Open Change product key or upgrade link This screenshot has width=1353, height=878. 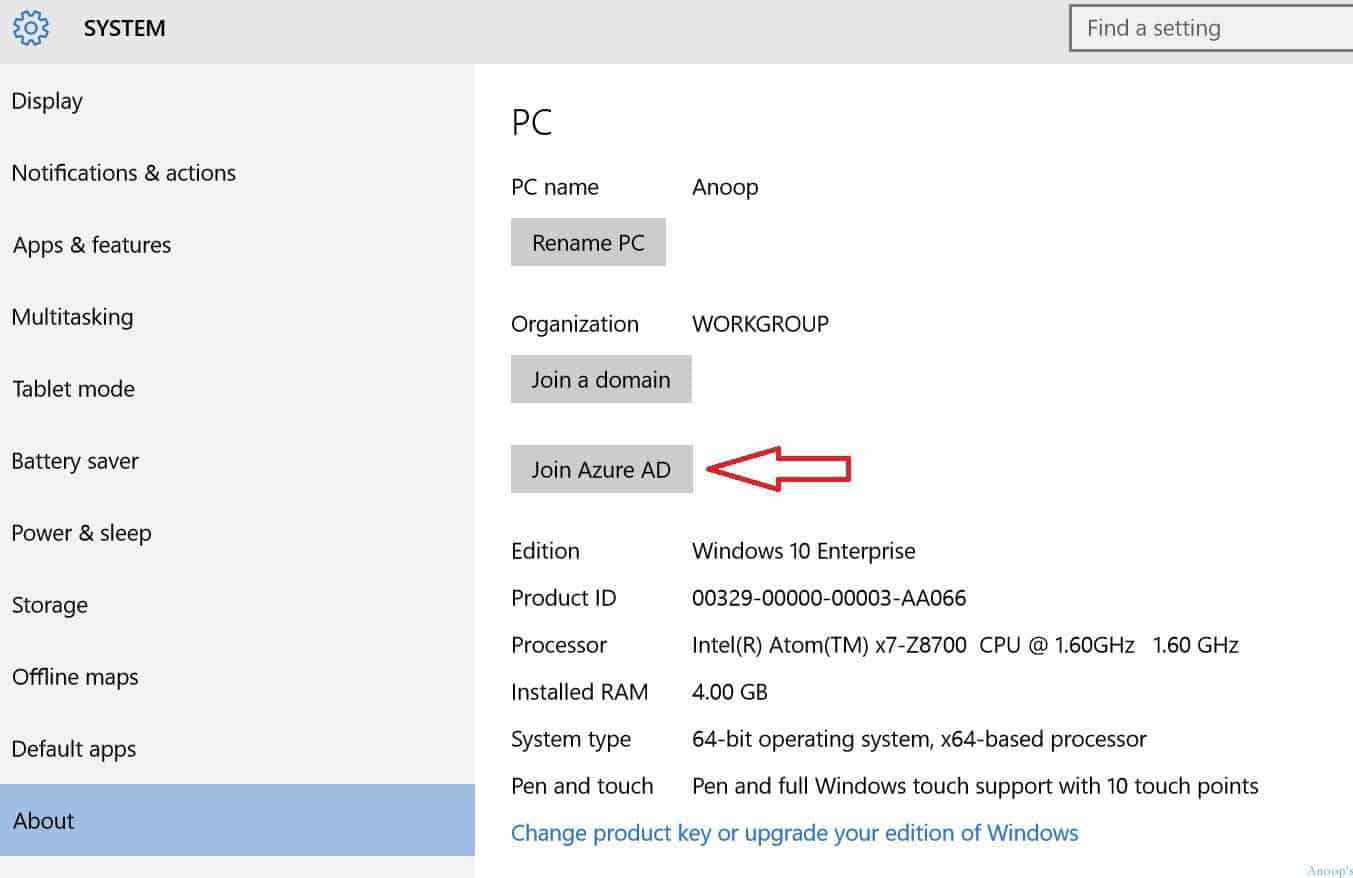coord(795,833)
